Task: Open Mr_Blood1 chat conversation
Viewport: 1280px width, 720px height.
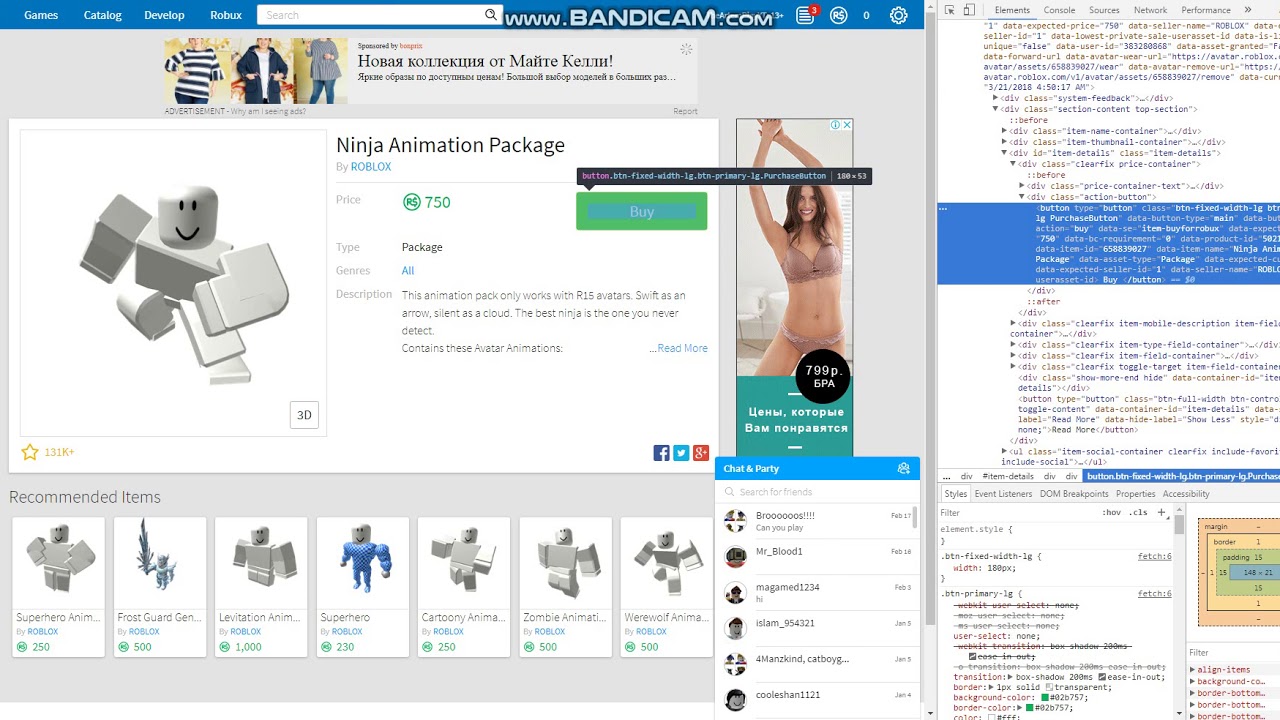Action: click(817, 556)
